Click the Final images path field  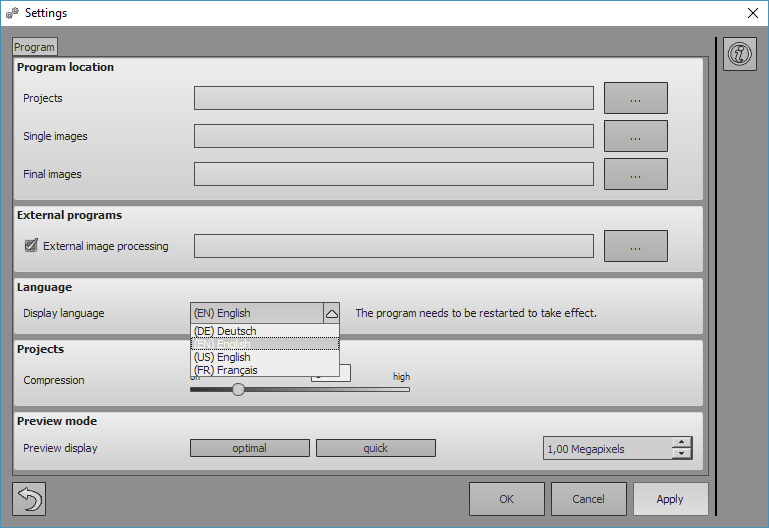coord(394,174)
